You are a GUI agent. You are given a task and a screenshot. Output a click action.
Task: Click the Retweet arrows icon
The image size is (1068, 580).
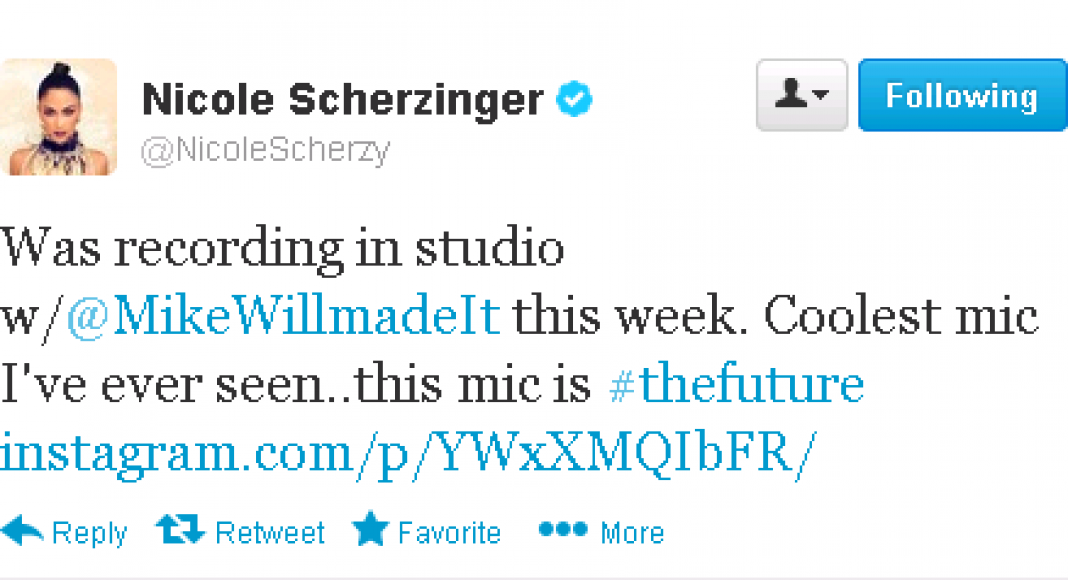(x=180, y=531)
